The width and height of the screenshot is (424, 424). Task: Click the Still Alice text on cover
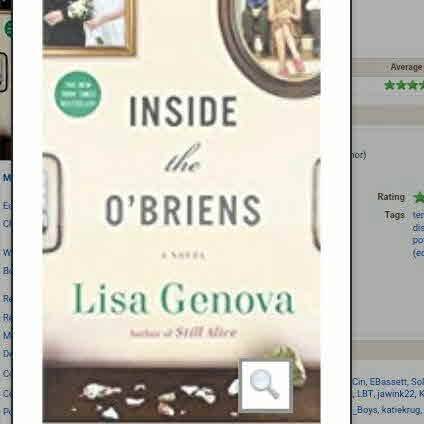[x=206, y=332]
